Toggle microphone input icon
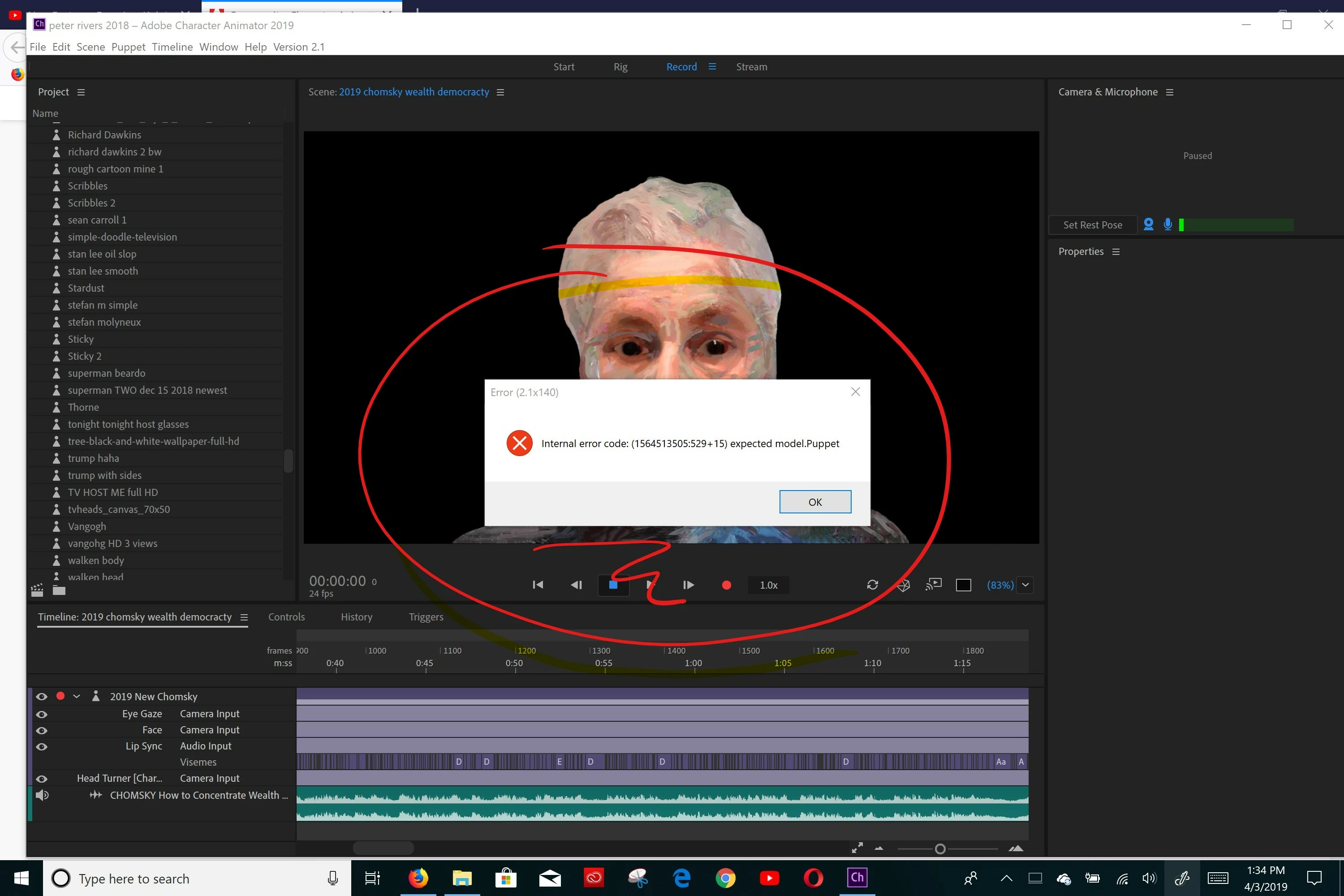Screen dimensions: 1344x896 [x=1167, y=224]
